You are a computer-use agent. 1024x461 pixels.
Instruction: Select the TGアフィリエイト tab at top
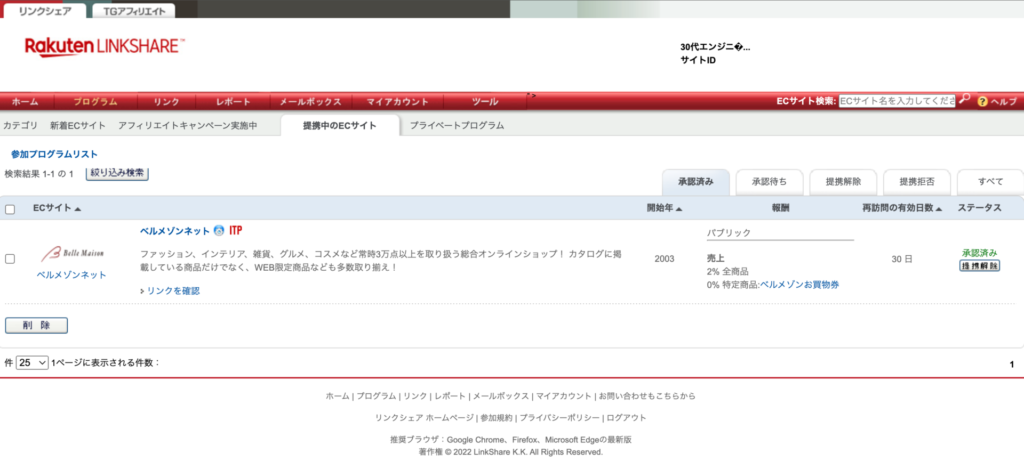coord(133,11)
